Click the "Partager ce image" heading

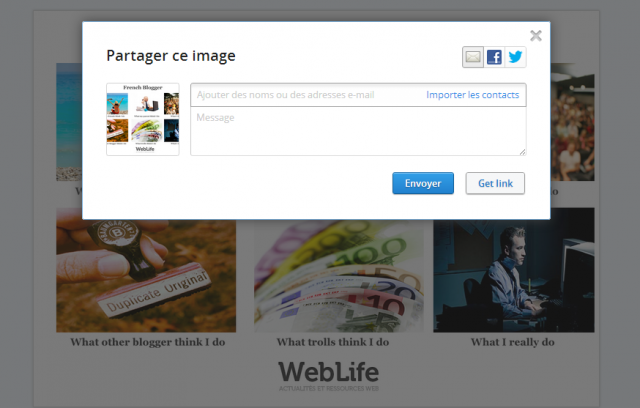pos(171,56)
